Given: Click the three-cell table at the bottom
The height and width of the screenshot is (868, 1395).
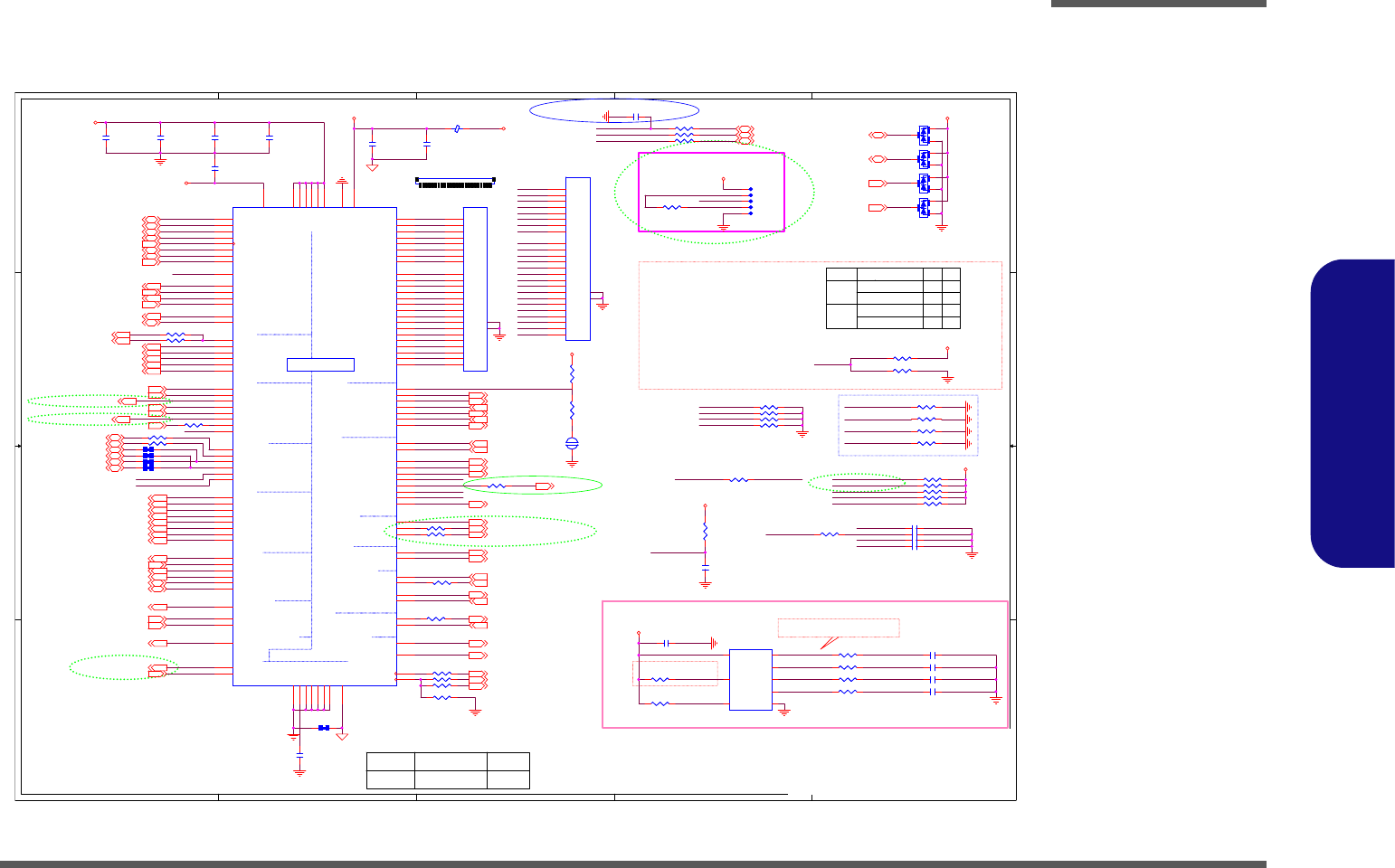Looking at the screenshot, I should (448, 770).
